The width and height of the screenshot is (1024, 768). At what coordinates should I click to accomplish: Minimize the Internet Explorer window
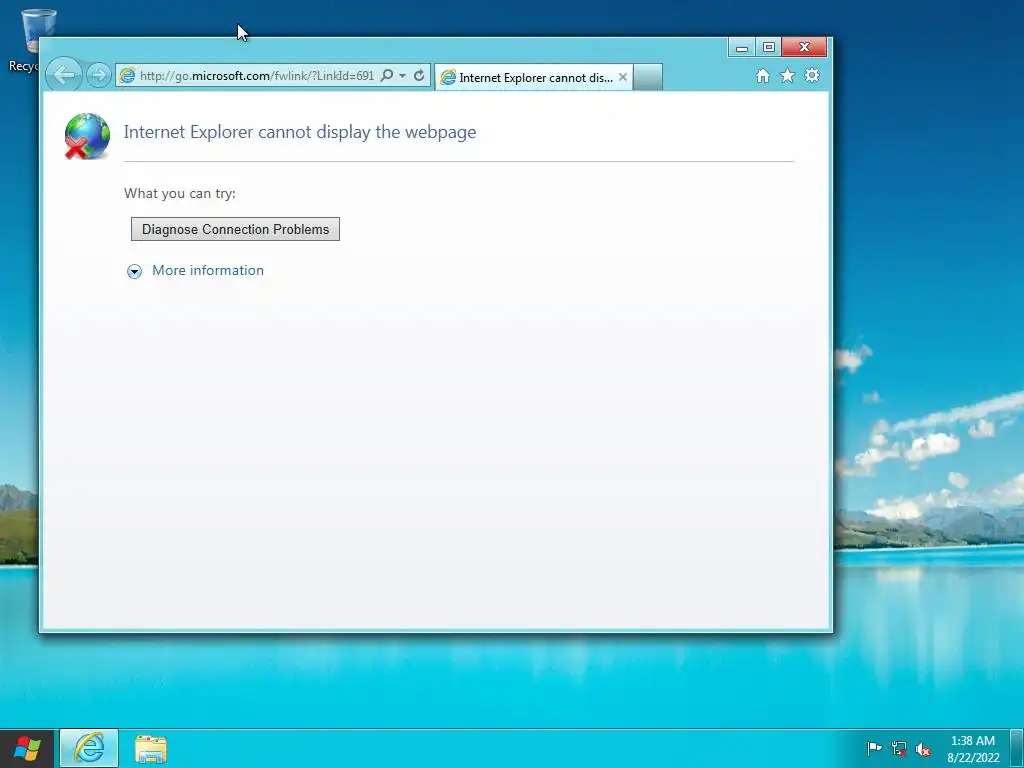coord(742,47)
